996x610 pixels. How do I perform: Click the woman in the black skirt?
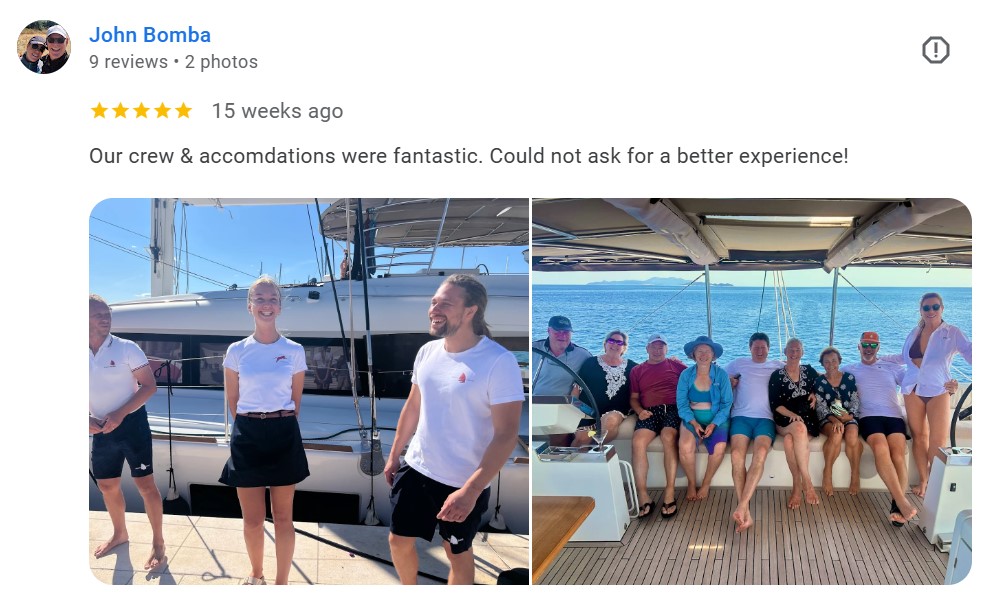(264, 410)
